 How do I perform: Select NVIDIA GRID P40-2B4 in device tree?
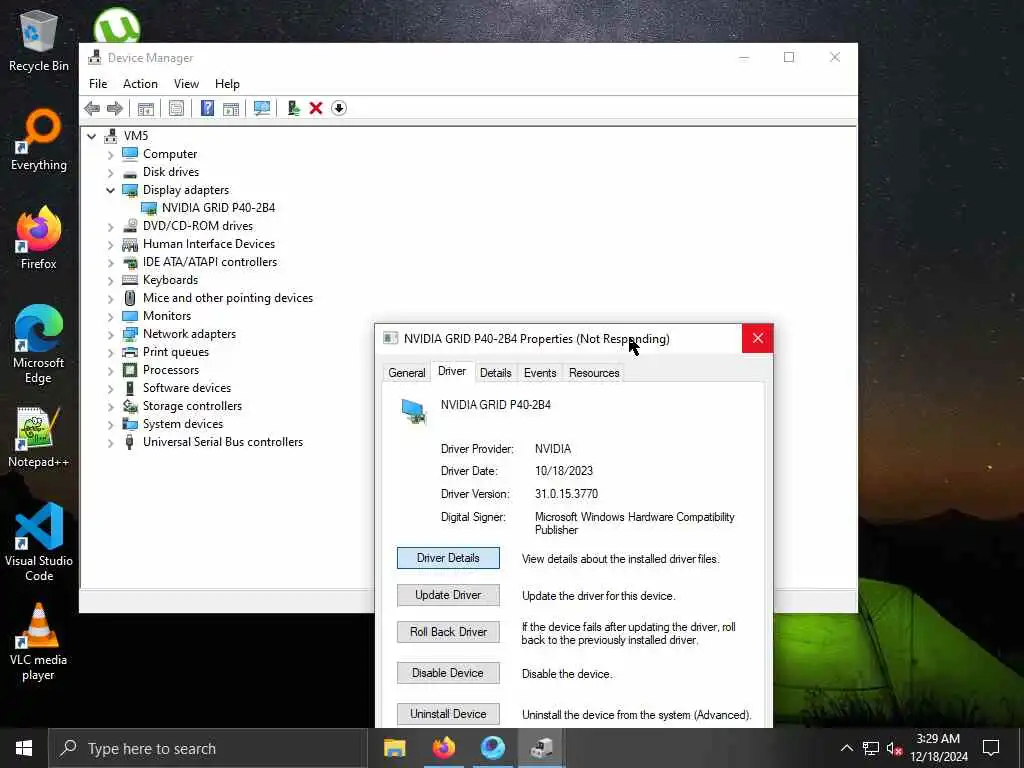click(218, 208)
